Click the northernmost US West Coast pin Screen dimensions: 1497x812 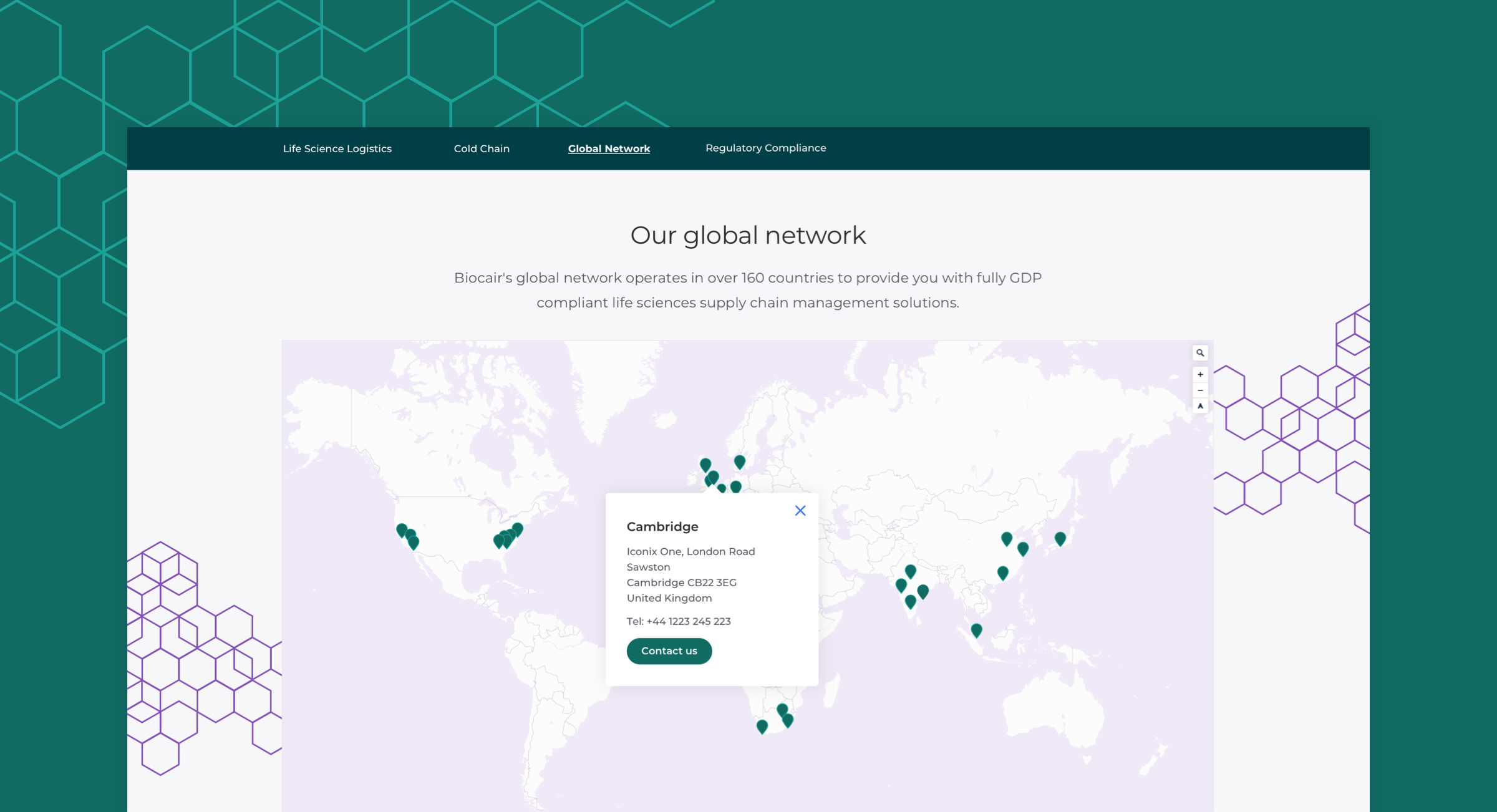pos(402,530)
